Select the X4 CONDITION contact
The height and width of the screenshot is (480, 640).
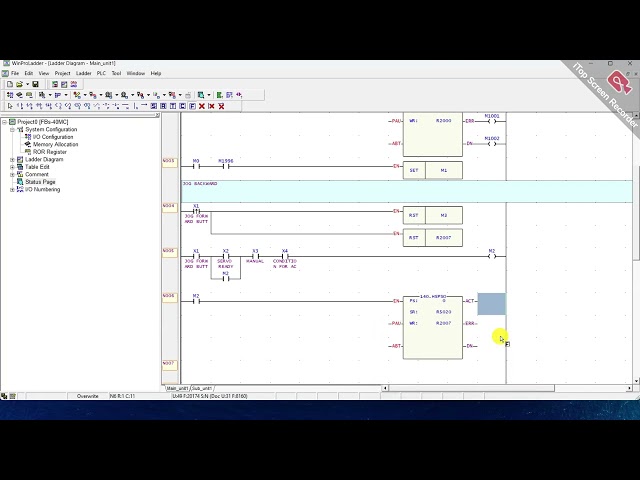point(285,256)
